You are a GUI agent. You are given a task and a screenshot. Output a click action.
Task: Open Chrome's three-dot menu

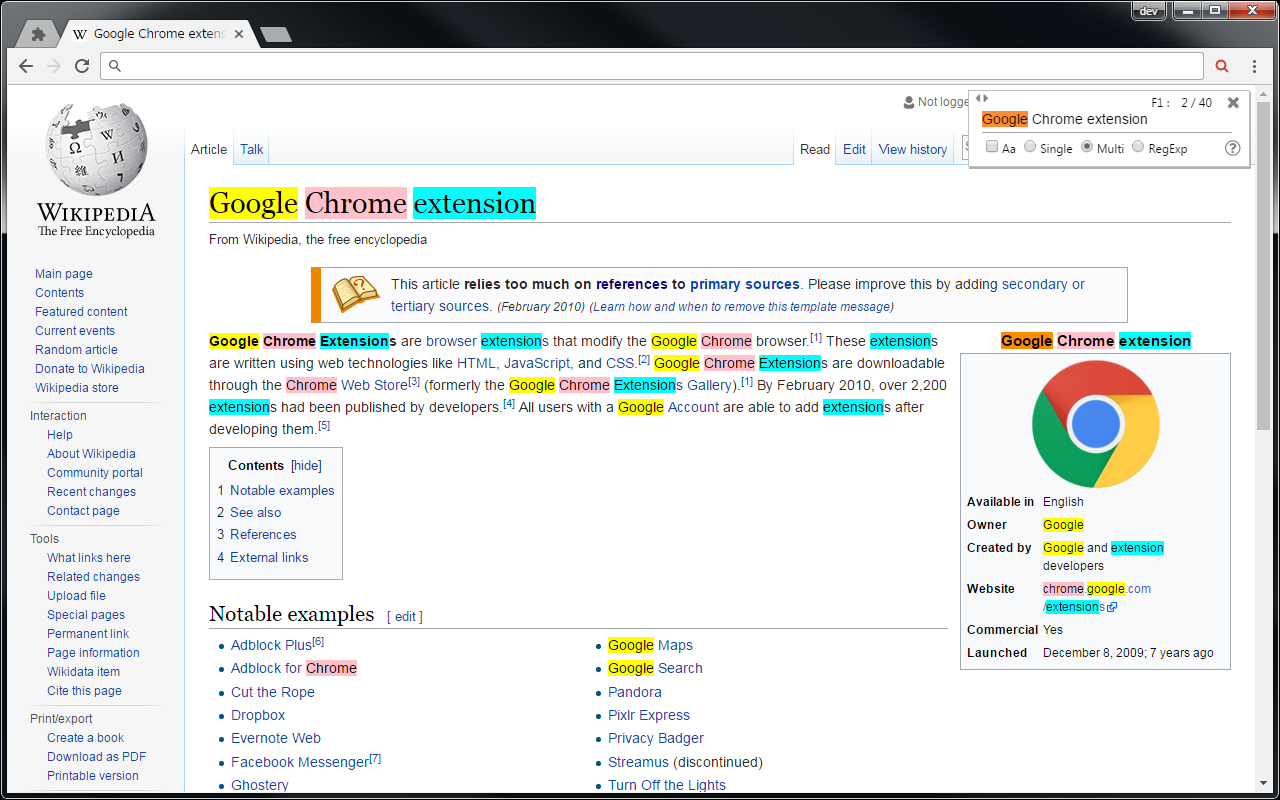point(1254,66)
